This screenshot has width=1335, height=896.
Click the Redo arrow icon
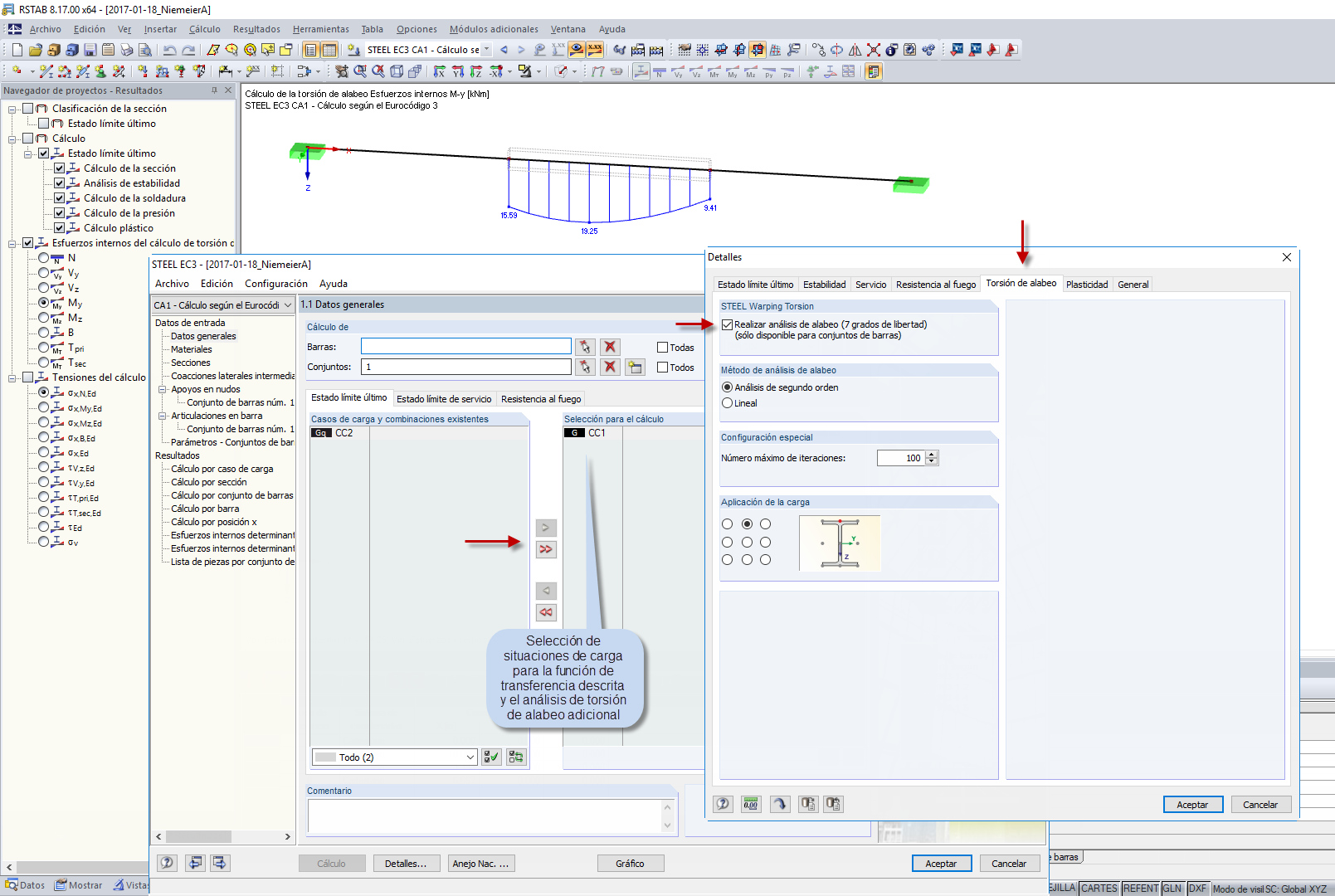[188, 50]
